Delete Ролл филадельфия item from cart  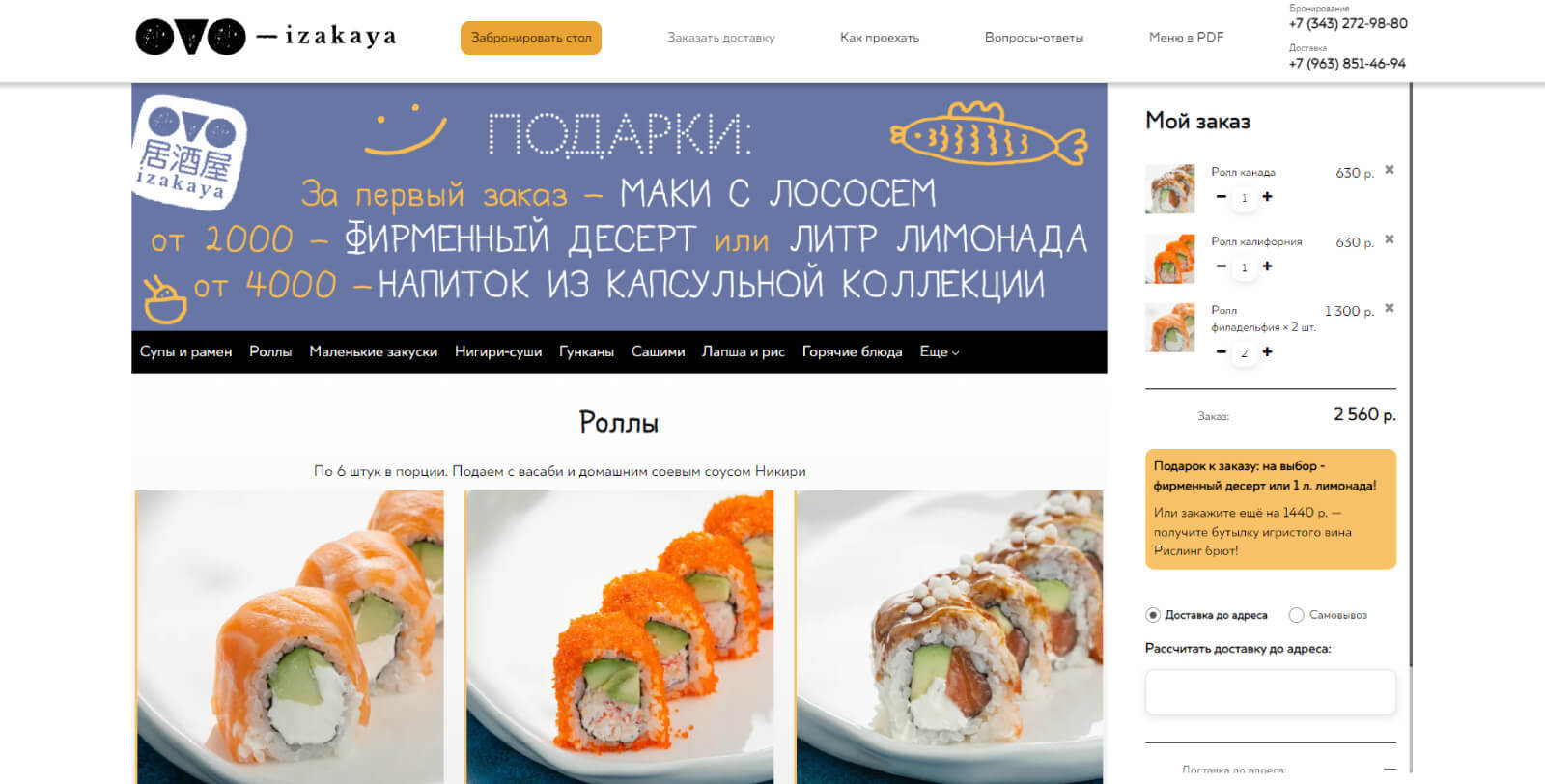[x=1390, y=309]
